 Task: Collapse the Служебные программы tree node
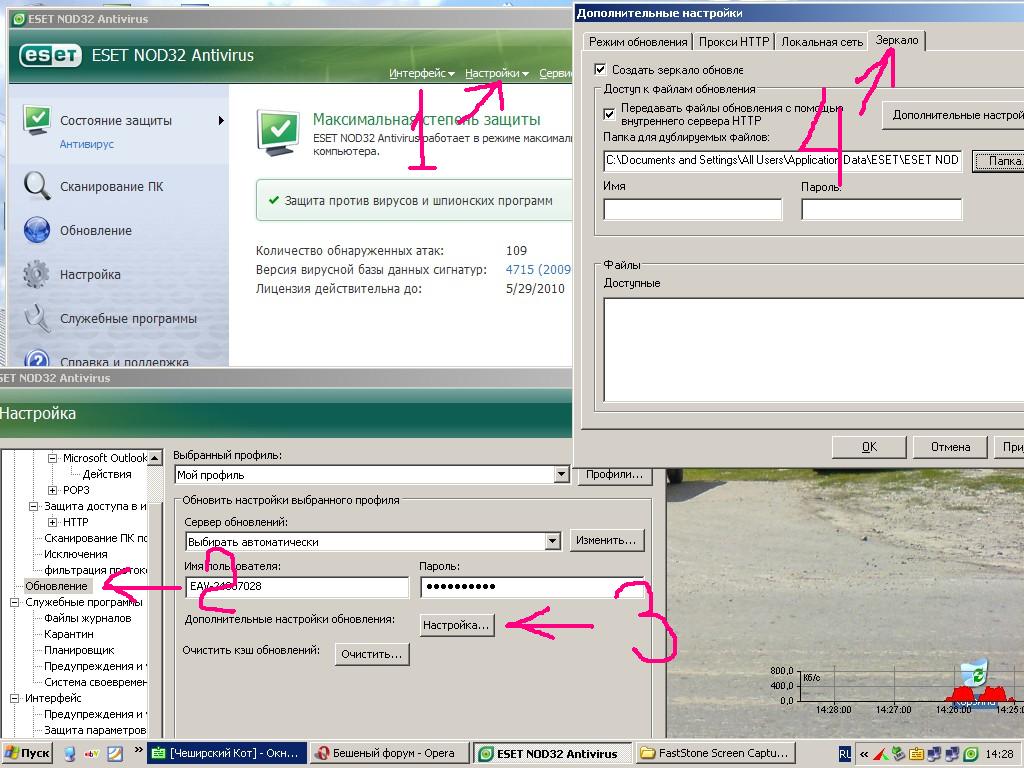point(14,603)
